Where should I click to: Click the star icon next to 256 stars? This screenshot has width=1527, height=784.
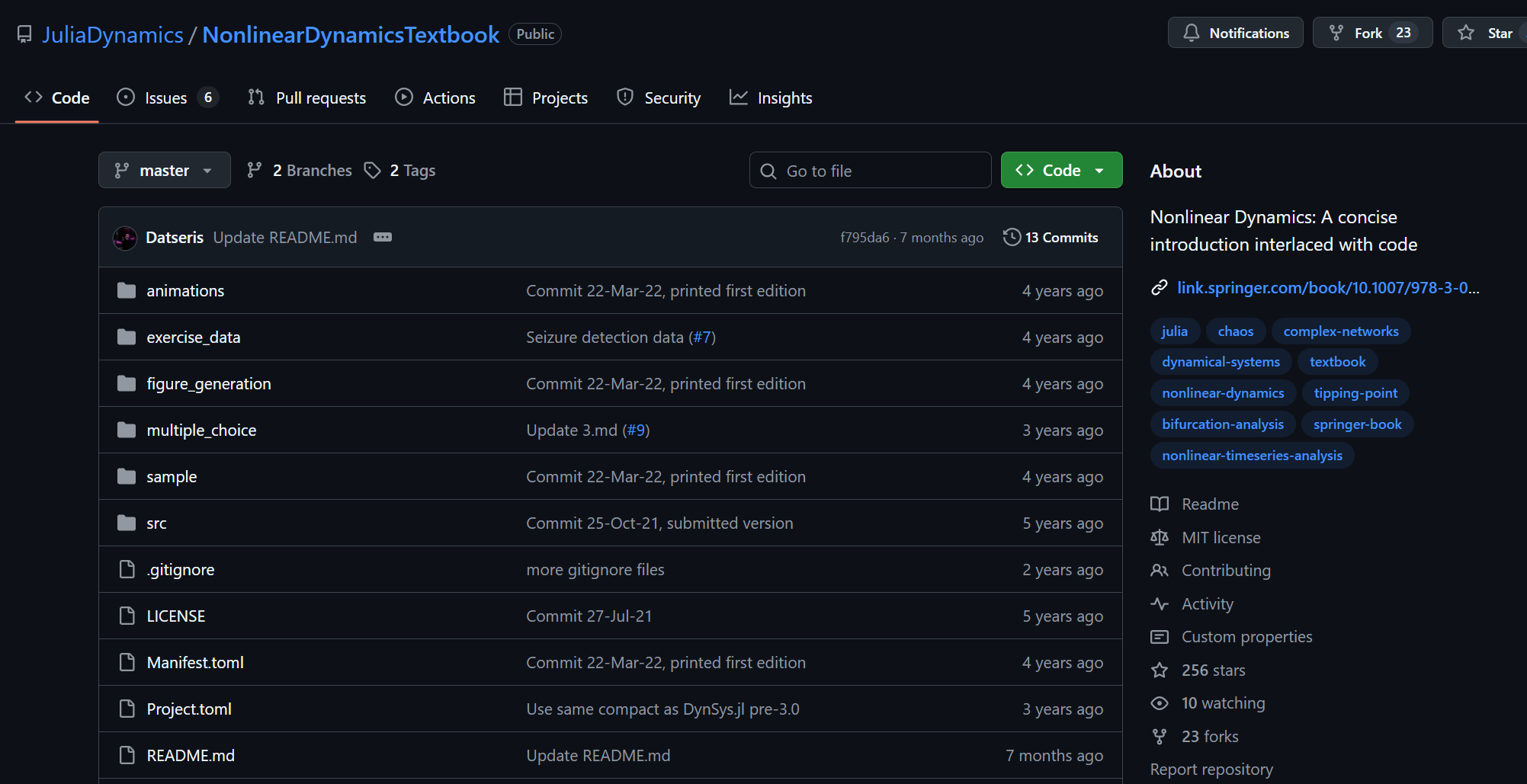1160,670
